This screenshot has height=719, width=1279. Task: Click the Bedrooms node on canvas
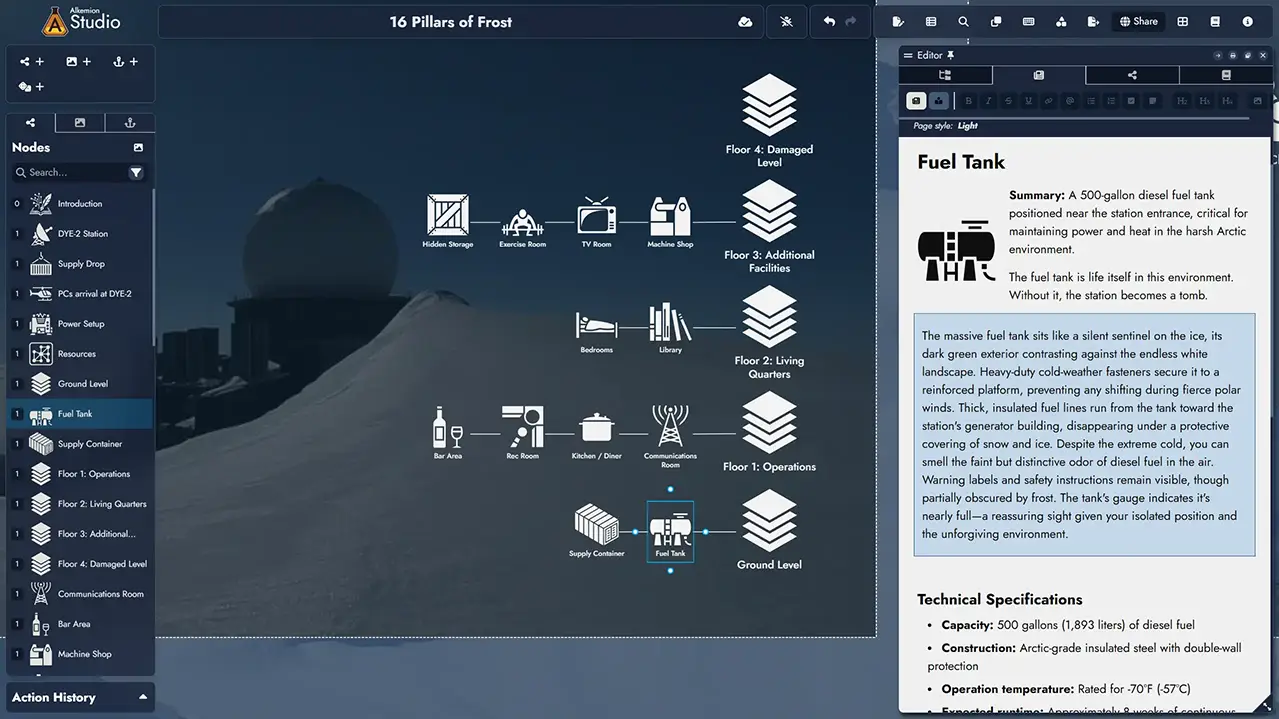[x=596, y=332]
